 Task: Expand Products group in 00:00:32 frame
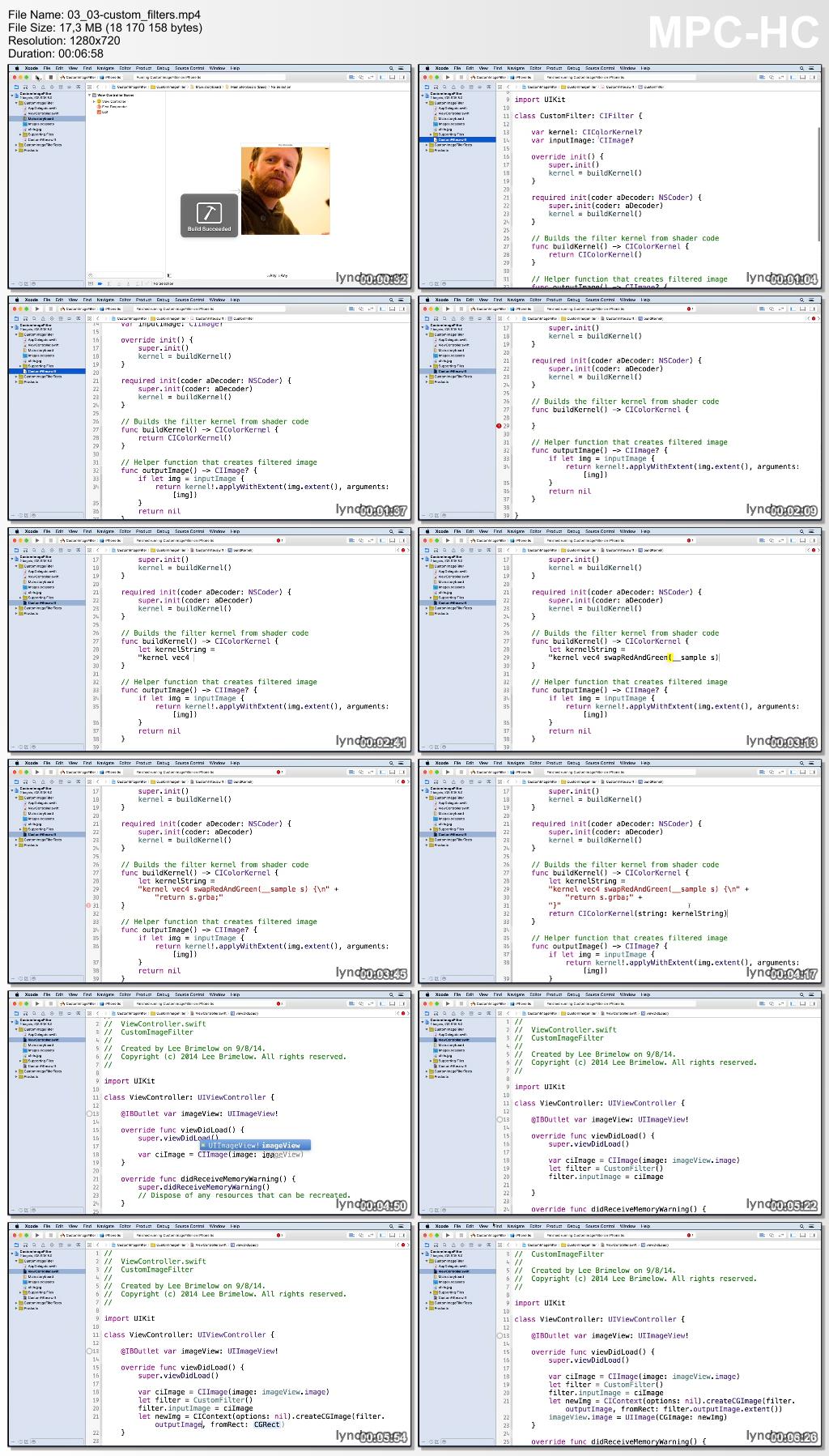click(16, 151)
